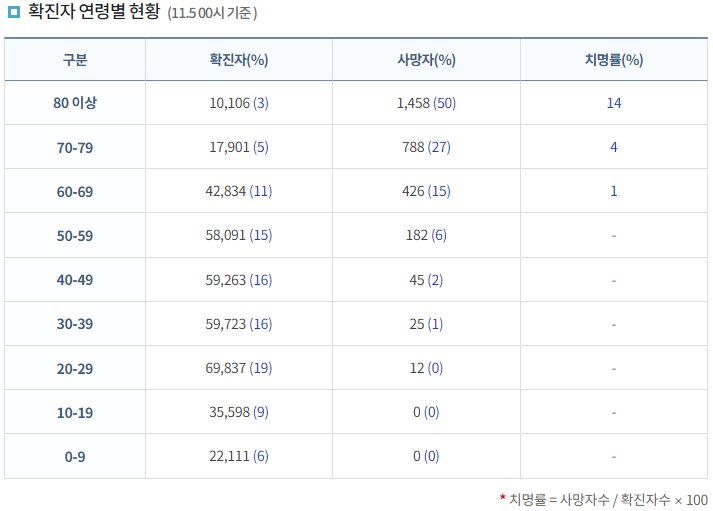
Task: Click the confirmed cases value 42,834 (11)
Action: 239,191
